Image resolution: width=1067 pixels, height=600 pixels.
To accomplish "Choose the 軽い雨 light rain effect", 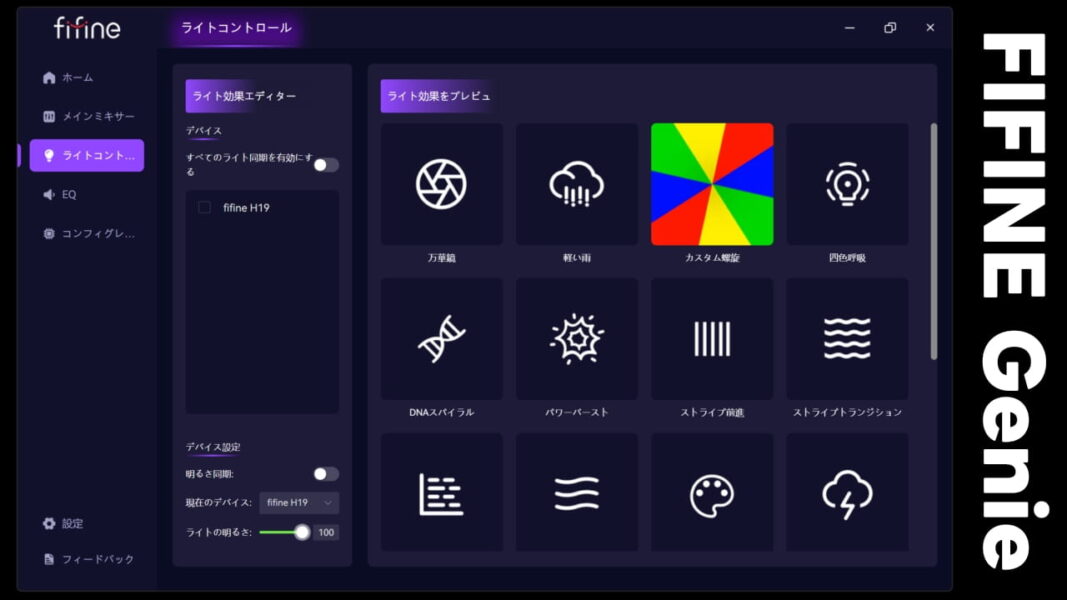I will pos(577,184).
